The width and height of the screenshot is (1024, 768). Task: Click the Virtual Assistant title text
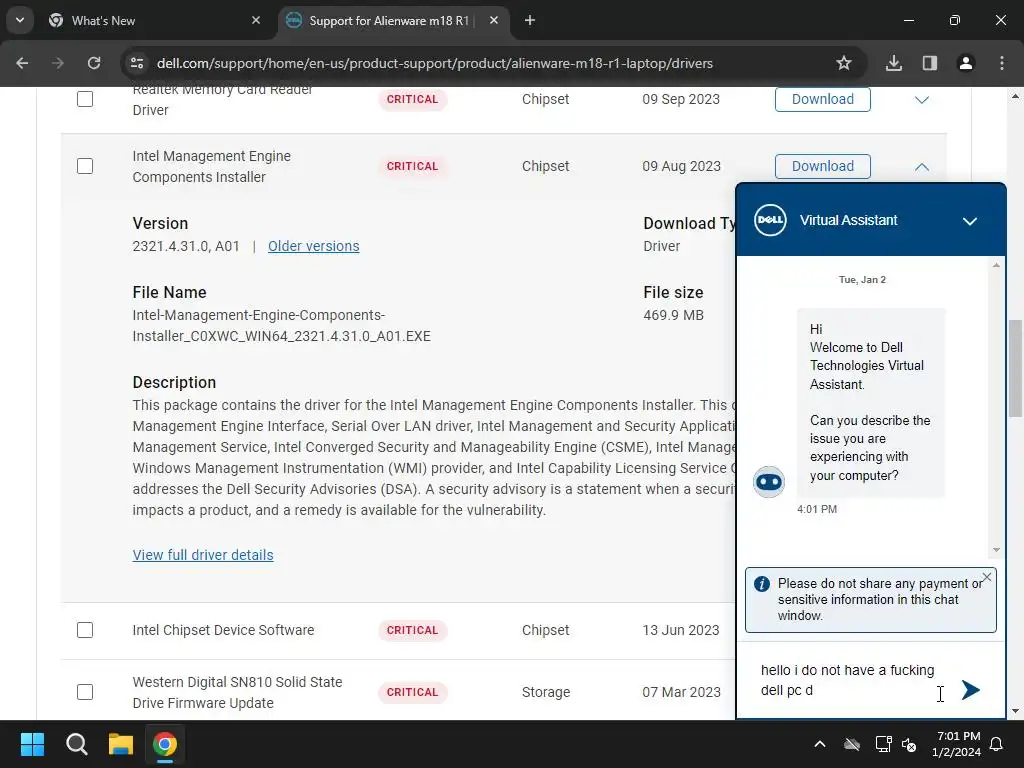pos(848,220)
